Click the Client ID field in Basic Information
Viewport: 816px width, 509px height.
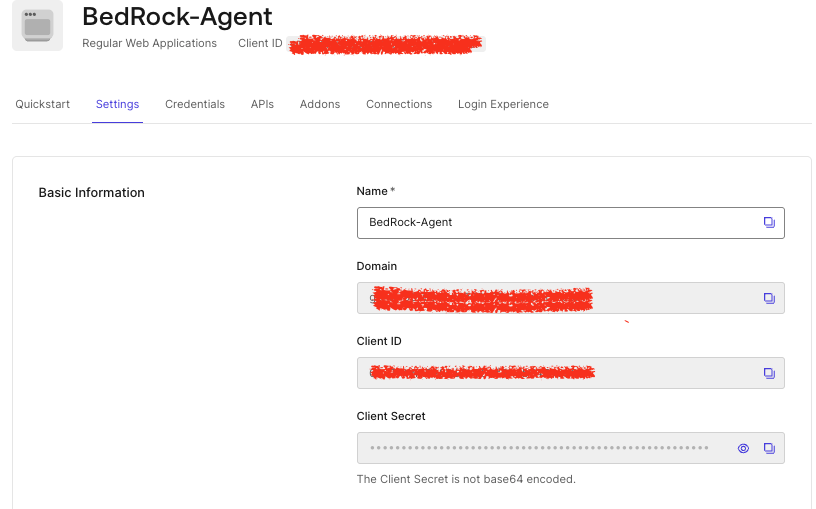click(571, 373)
